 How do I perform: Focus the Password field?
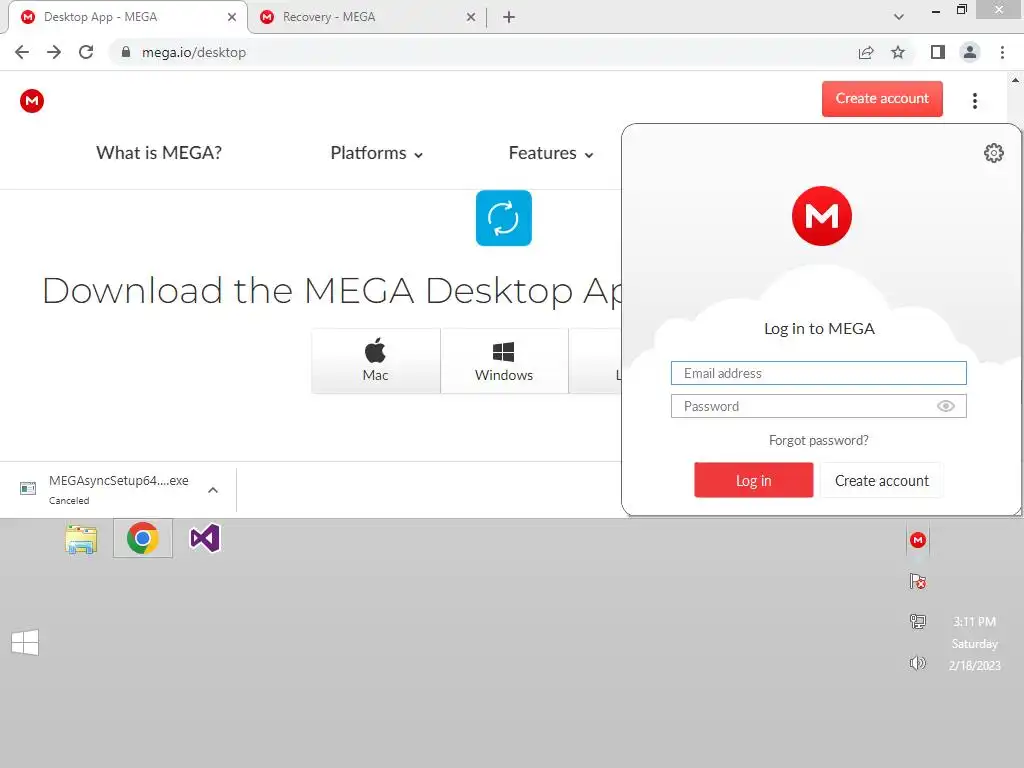pos(818,406)
